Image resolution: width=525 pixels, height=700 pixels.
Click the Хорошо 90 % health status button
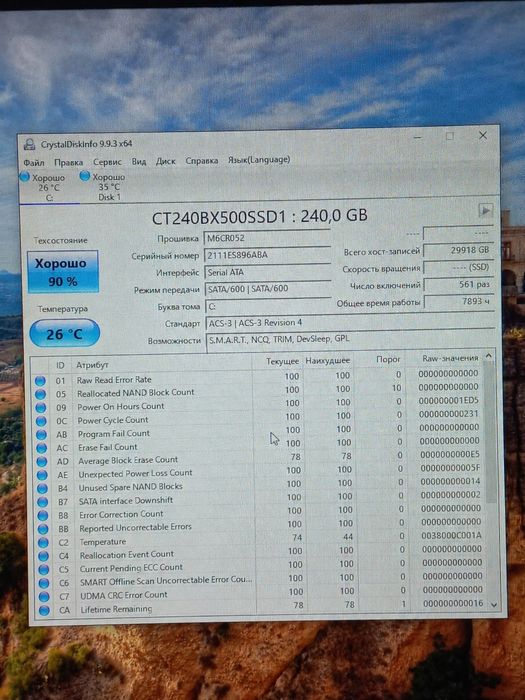pyautogui.click(x=62, y=271)
